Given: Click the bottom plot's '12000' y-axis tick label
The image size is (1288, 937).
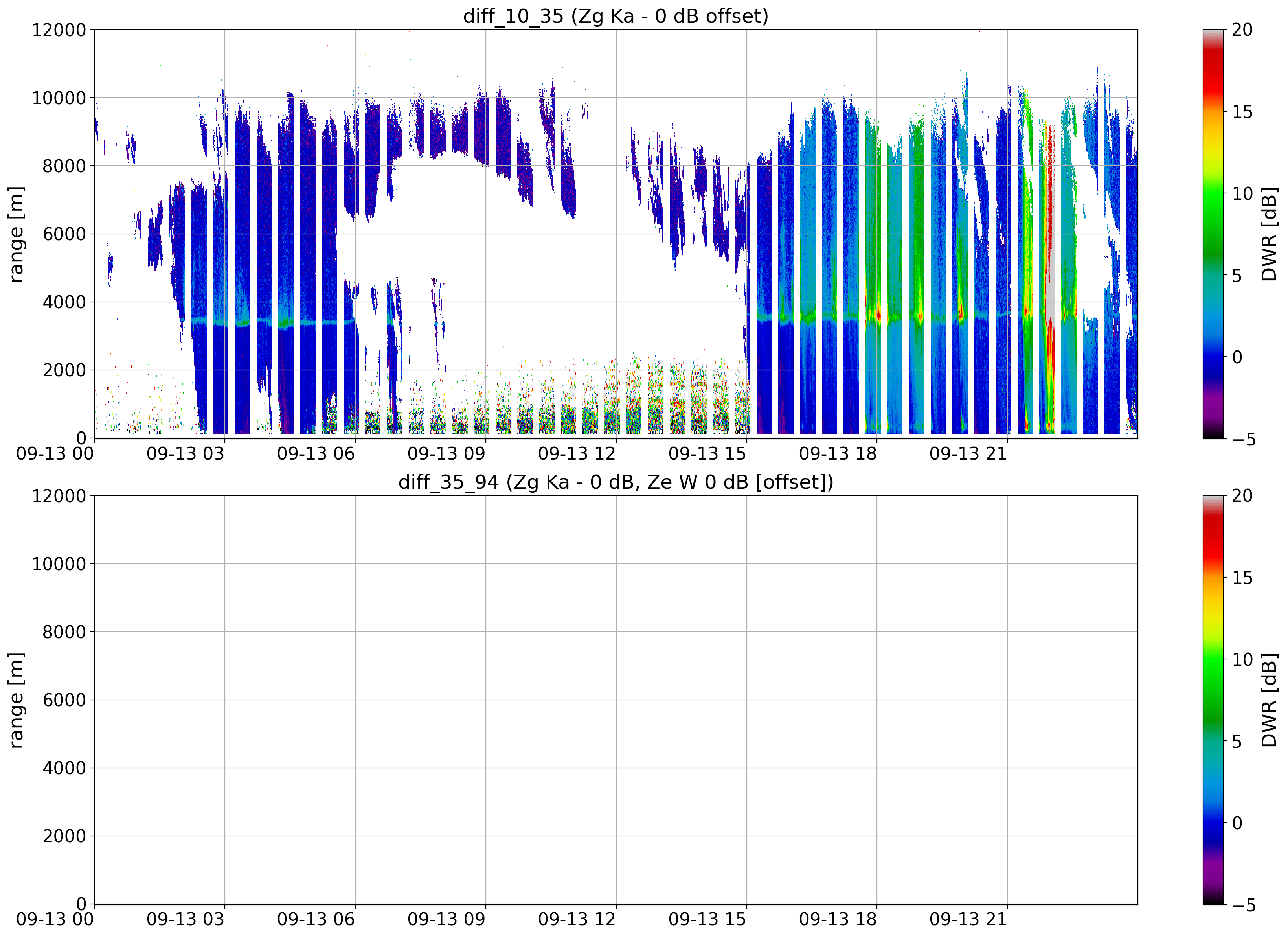Looking at the screenshot, I should click(x=59, y=495).
